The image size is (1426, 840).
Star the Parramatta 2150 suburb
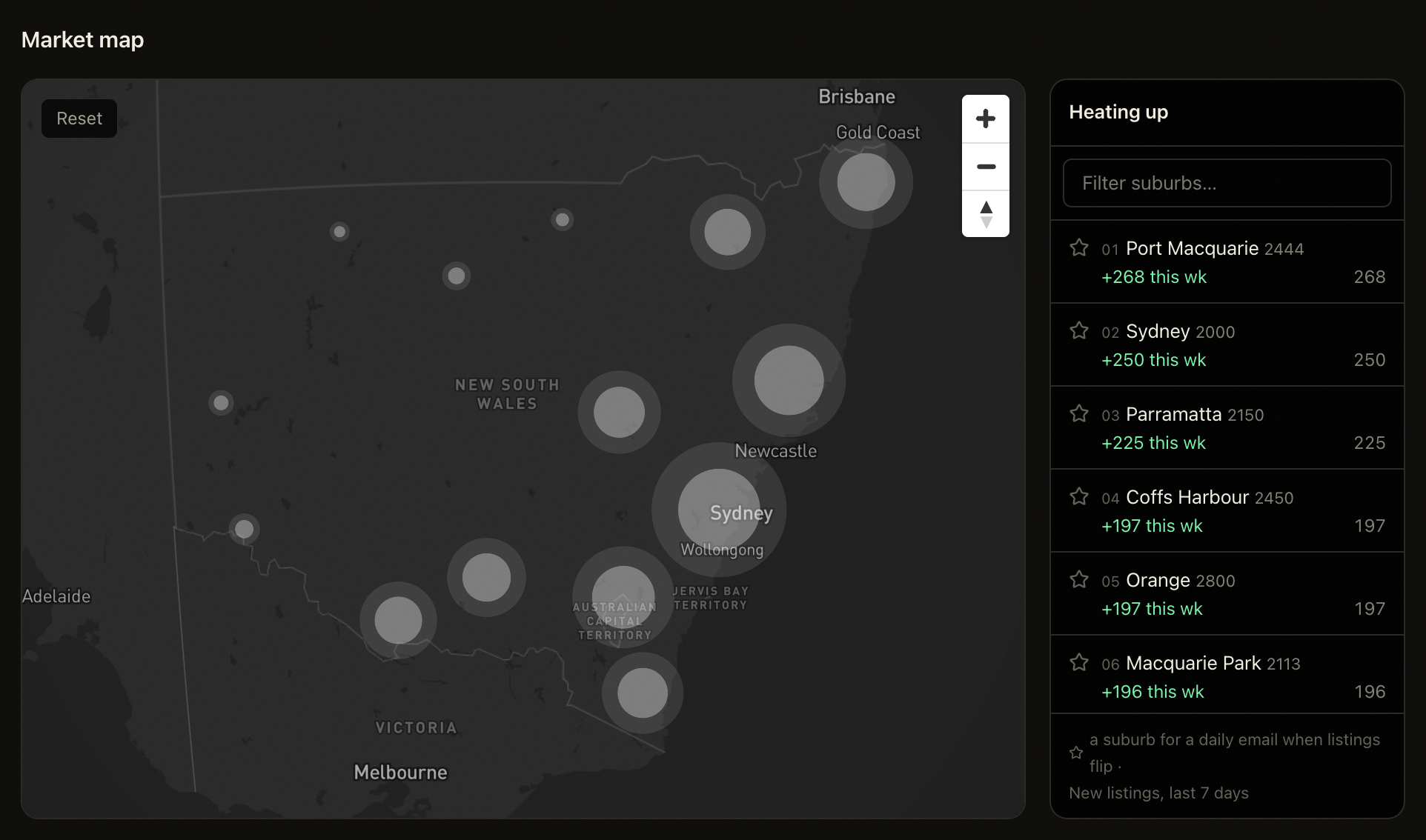(x=1079, y=413)
